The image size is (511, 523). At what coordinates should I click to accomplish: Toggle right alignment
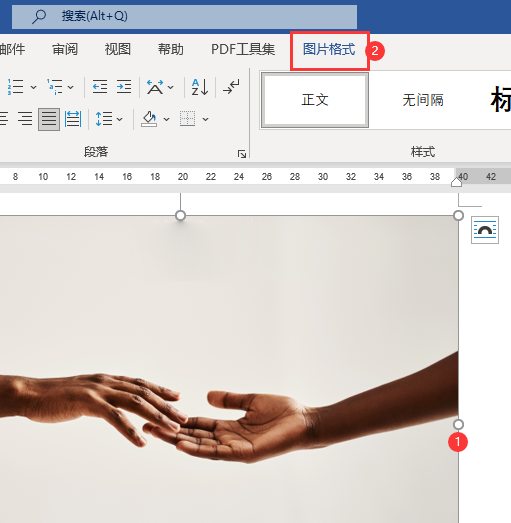coord(25,119)
